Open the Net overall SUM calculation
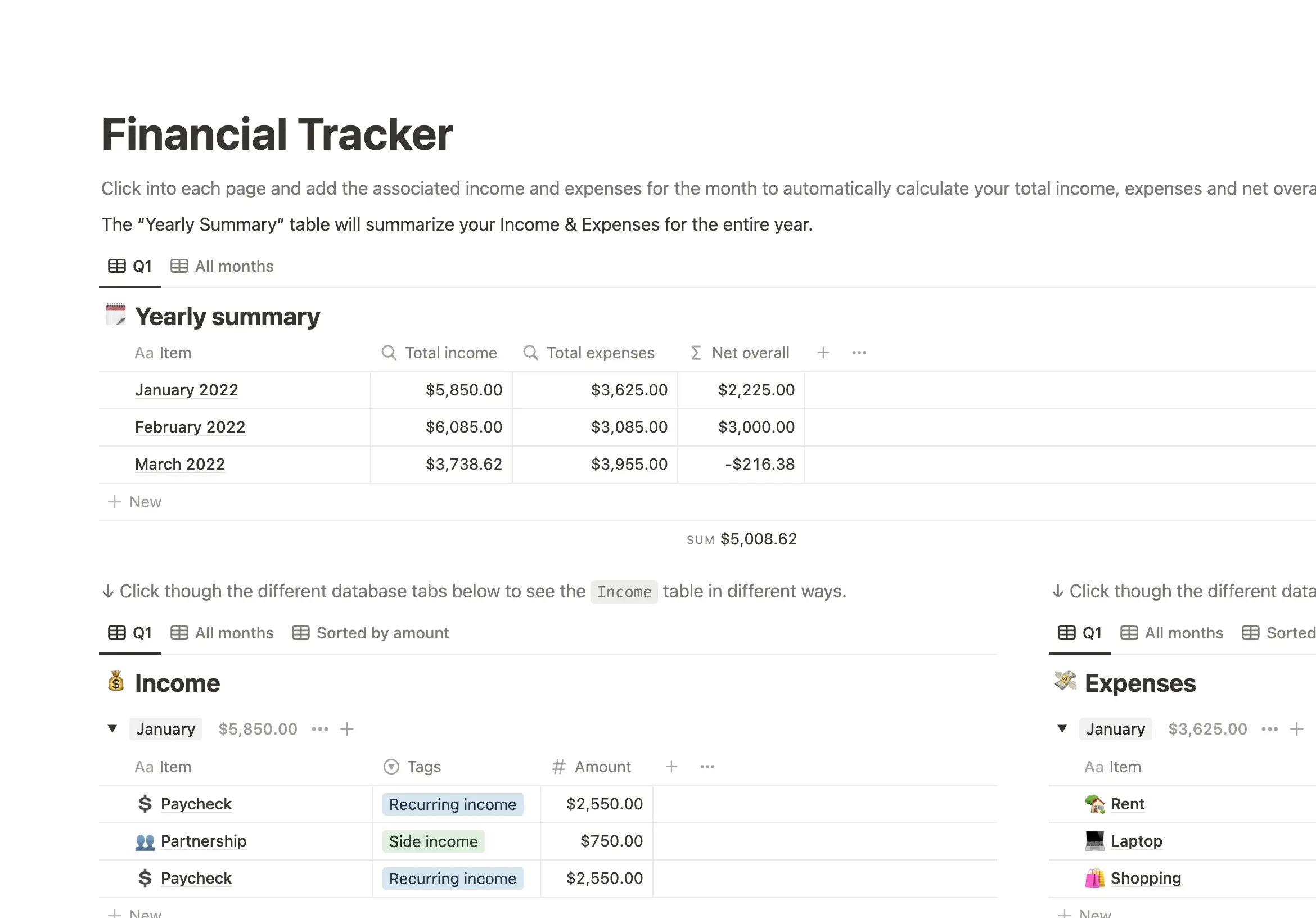1316x918 pixels. (742, 539)
